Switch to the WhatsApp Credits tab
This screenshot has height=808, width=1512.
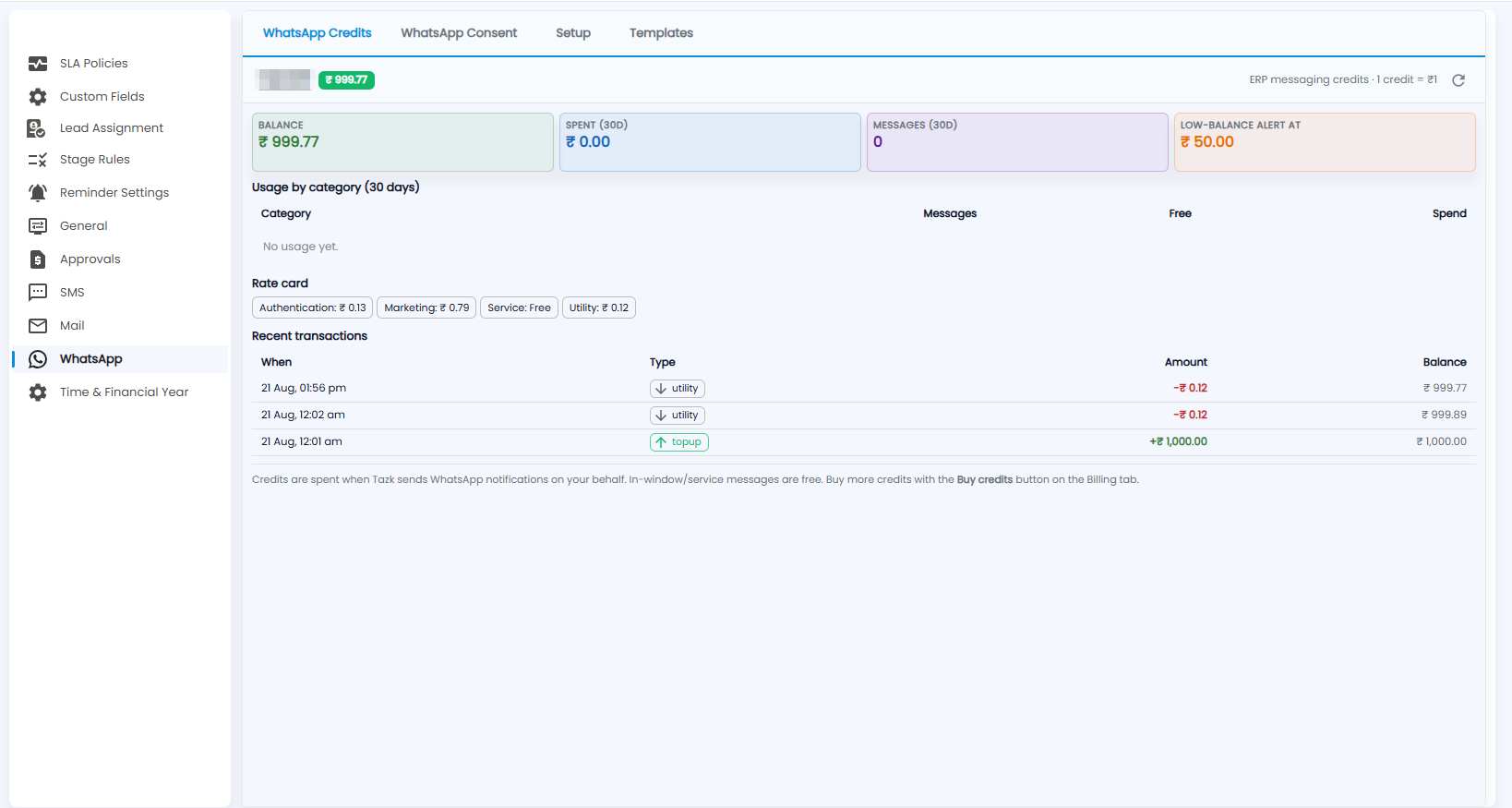(317, 33)
